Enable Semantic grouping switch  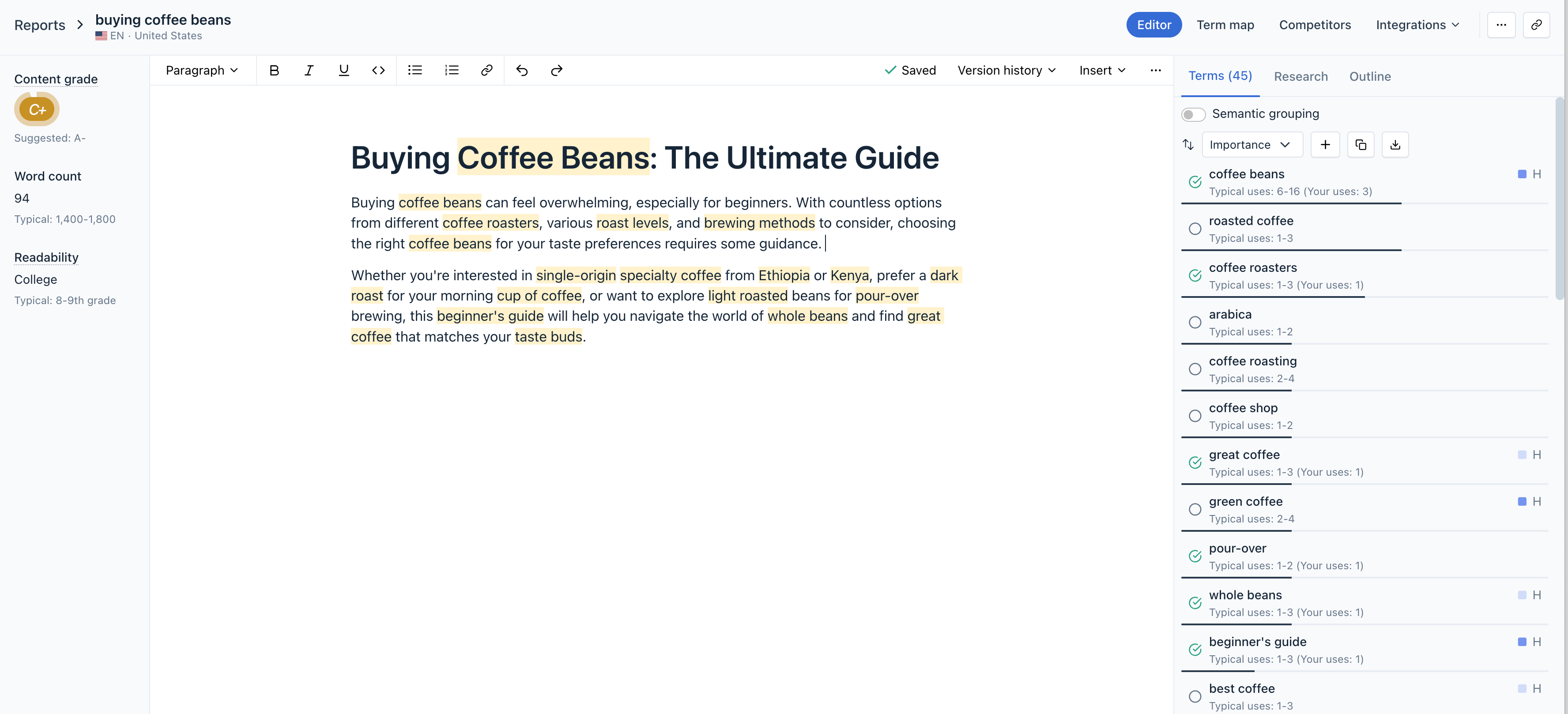coord(1193,114)
